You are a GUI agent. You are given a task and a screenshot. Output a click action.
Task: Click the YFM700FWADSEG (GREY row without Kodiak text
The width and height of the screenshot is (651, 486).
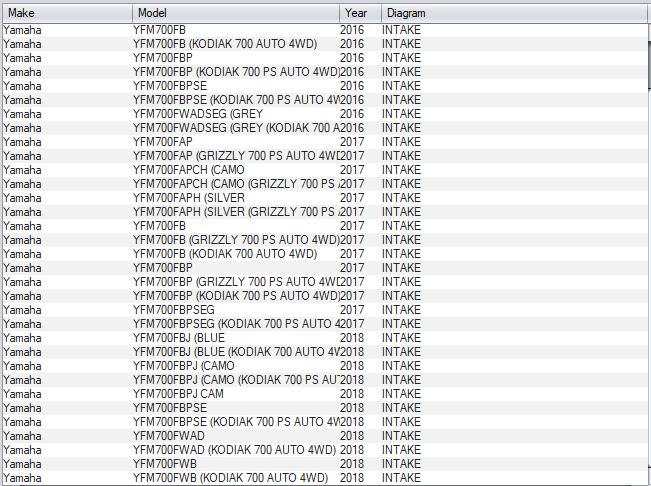pos(325,114)
